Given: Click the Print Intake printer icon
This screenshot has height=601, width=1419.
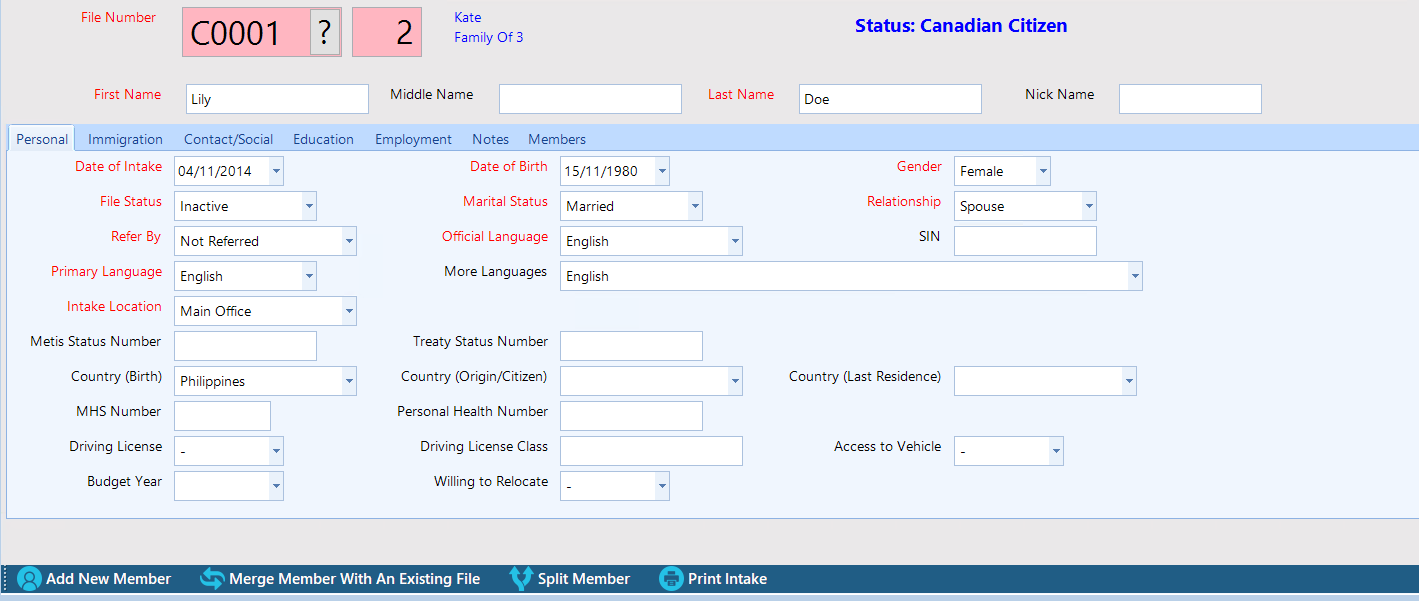Looking at the screenshot, I should (x=671, y=579).
